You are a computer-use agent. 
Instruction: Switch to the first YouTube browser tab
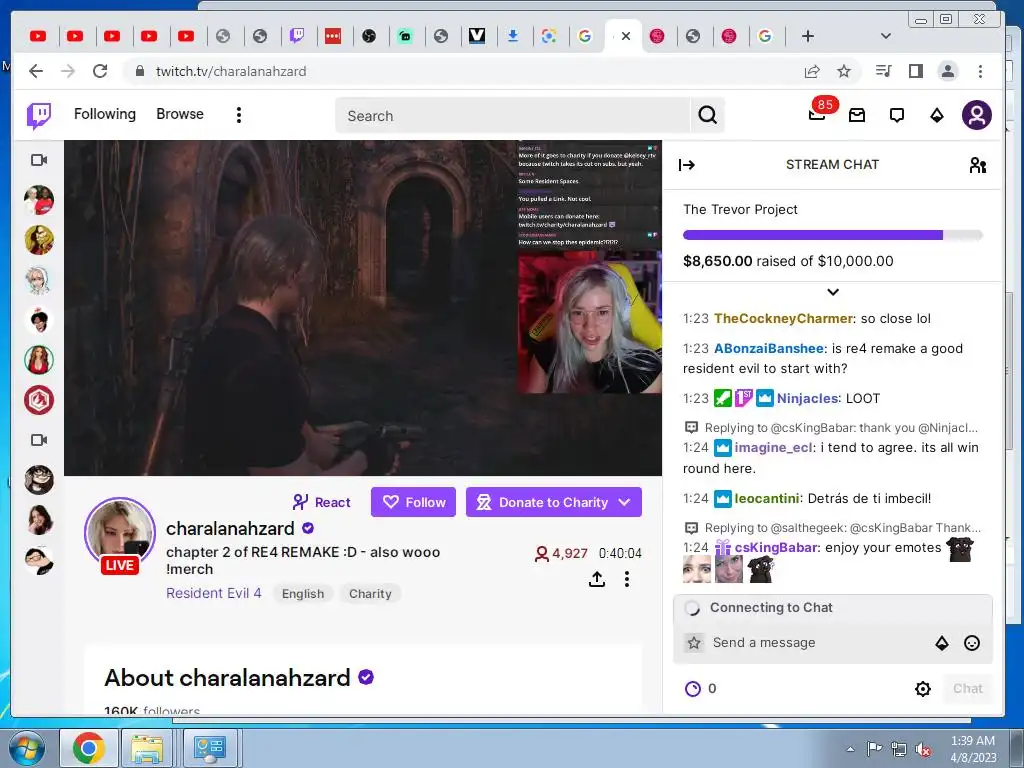38,36
